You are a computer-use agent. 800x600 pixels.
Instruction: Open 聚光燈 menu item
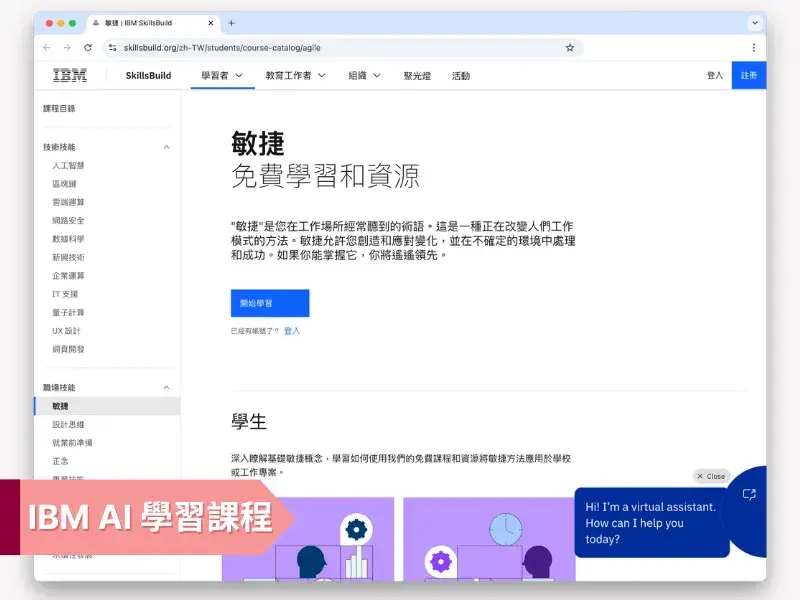click(417, 76)
